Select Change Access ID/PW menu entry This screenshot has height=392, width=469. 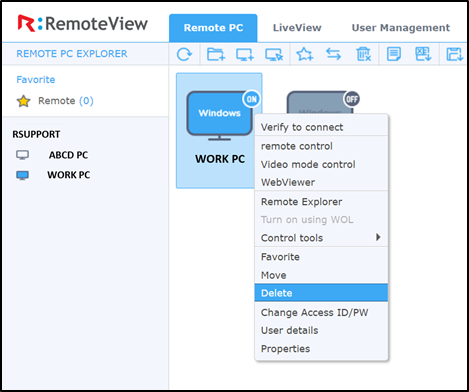click(321, 312)
